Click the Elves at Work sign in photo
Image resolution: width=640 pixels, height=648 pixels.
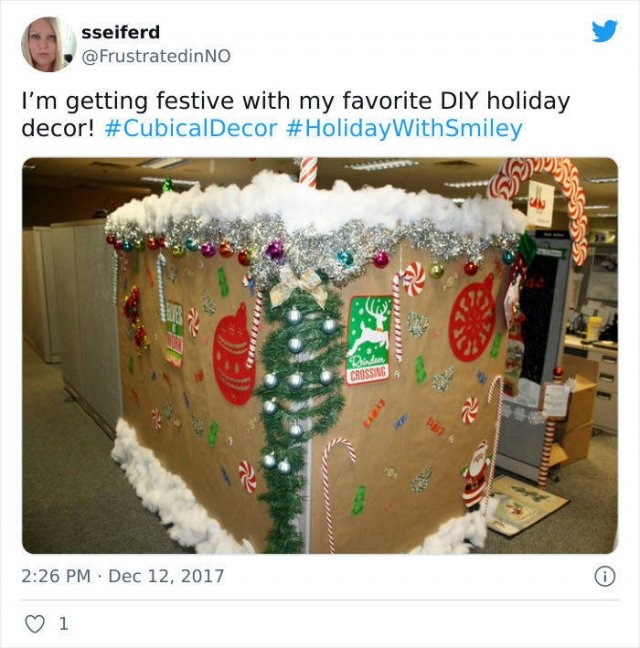[174, 333]
